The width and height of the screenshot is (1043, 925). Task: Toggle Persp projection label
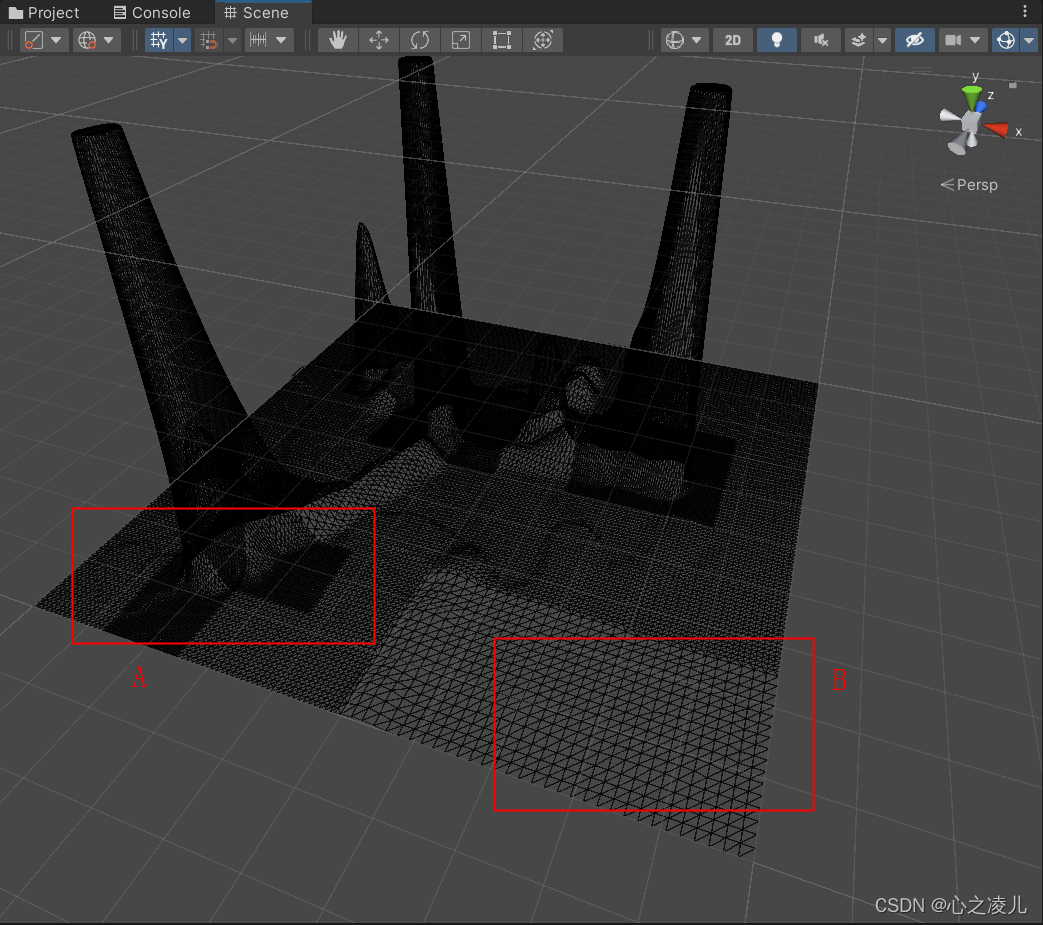pos(969,185)
